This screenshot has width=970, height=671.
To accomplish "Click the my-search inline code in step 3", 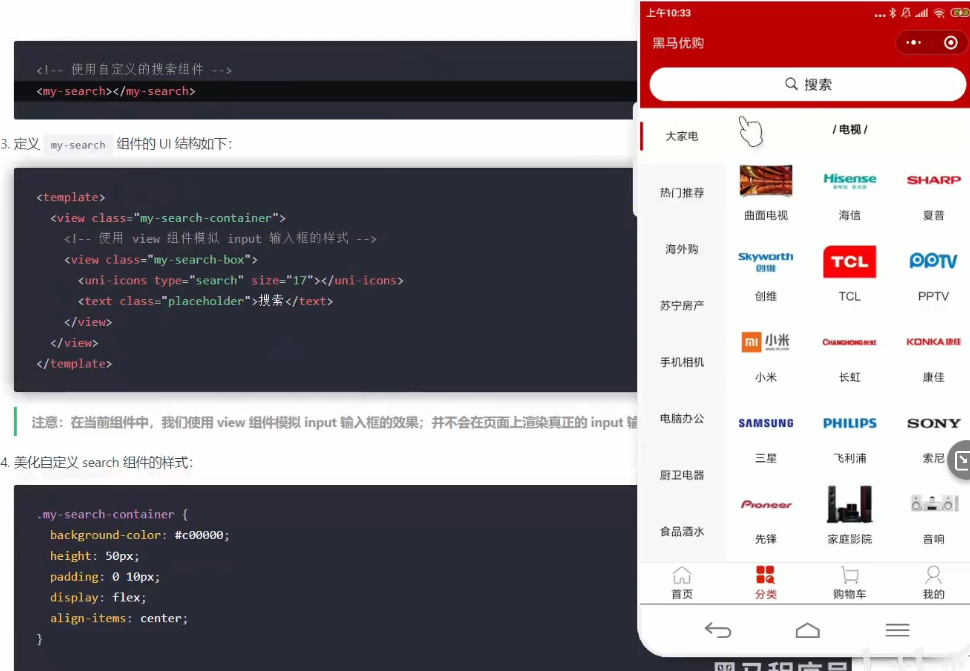I will tap(78, 145).
